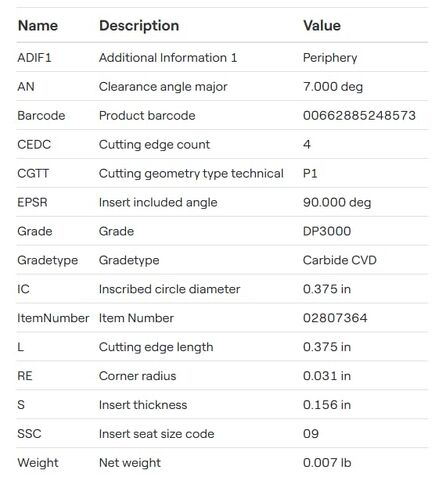Select the DP3000 grade value
Screen dimensions: 439x488
pyautogui.click(x=327, y=231)
